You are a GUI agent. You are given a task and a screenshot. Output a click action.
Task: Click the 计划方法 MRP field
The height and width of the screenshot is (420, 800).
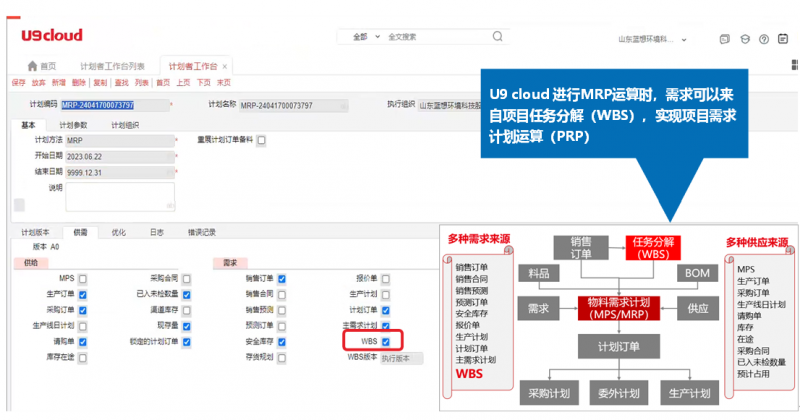click(120, 140)
